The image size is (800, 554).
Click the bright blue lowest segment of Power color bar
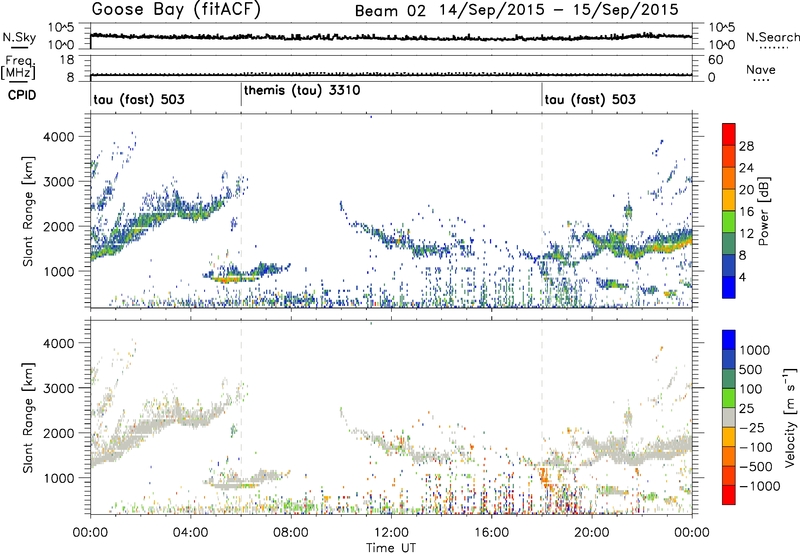click(729, 287)
